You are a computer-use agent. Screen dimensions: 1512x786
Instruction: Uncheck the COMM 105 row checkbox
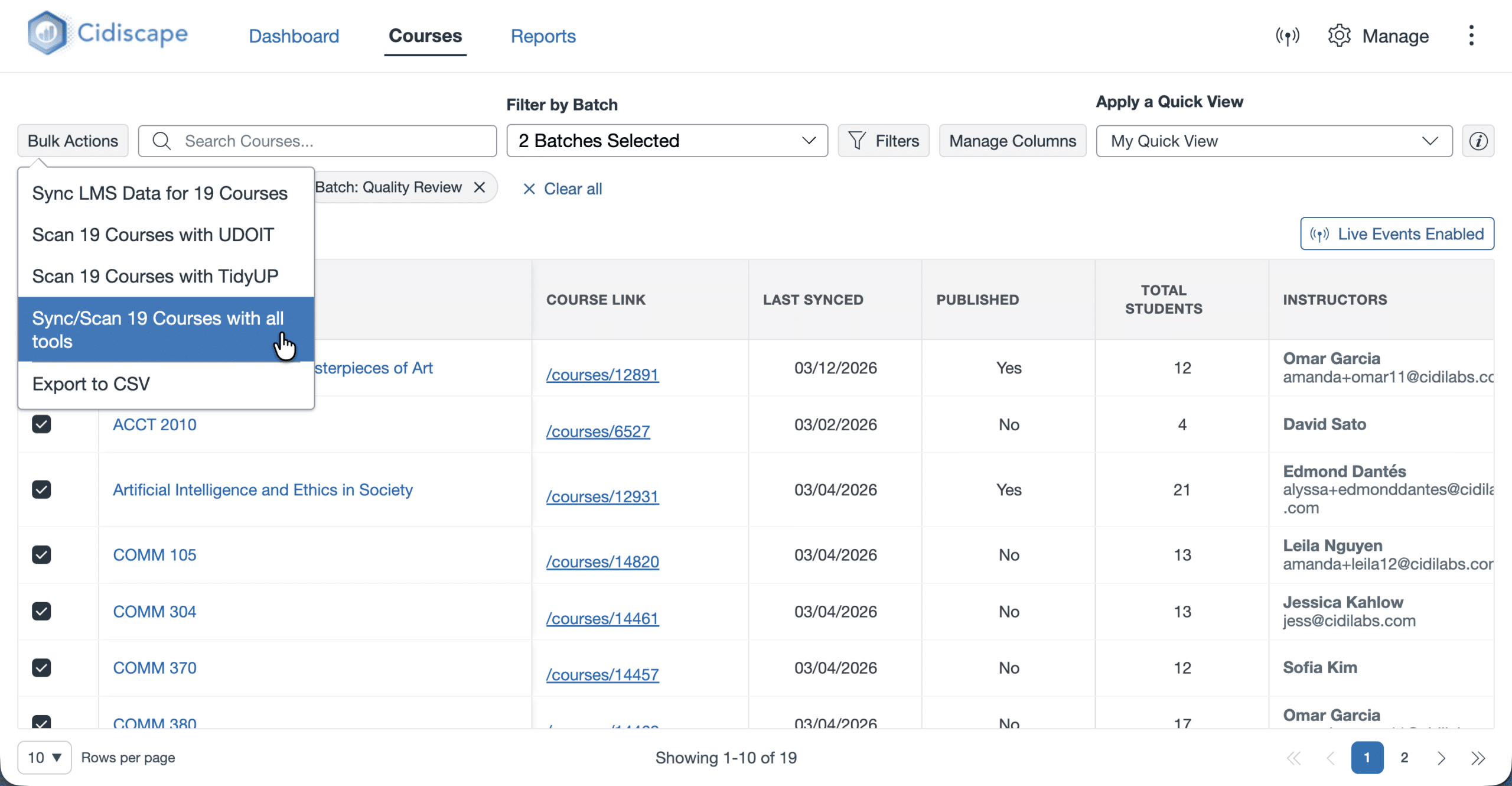[x=41, y=555]
